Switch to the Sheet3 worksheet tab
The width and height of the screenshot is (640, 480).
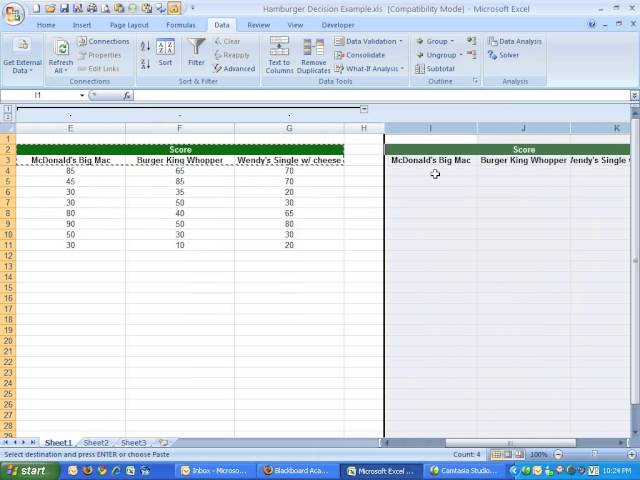pos(133,443)
